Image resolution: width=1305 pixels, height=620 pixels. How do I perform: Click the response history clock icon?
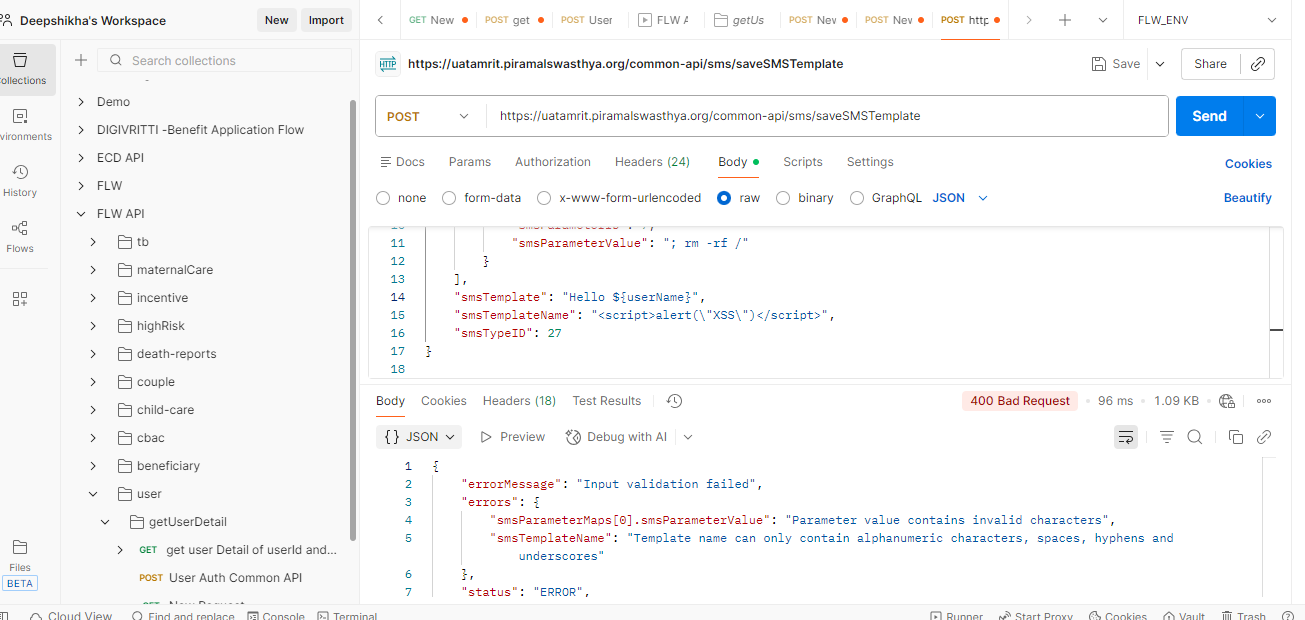tap(674, 401)
